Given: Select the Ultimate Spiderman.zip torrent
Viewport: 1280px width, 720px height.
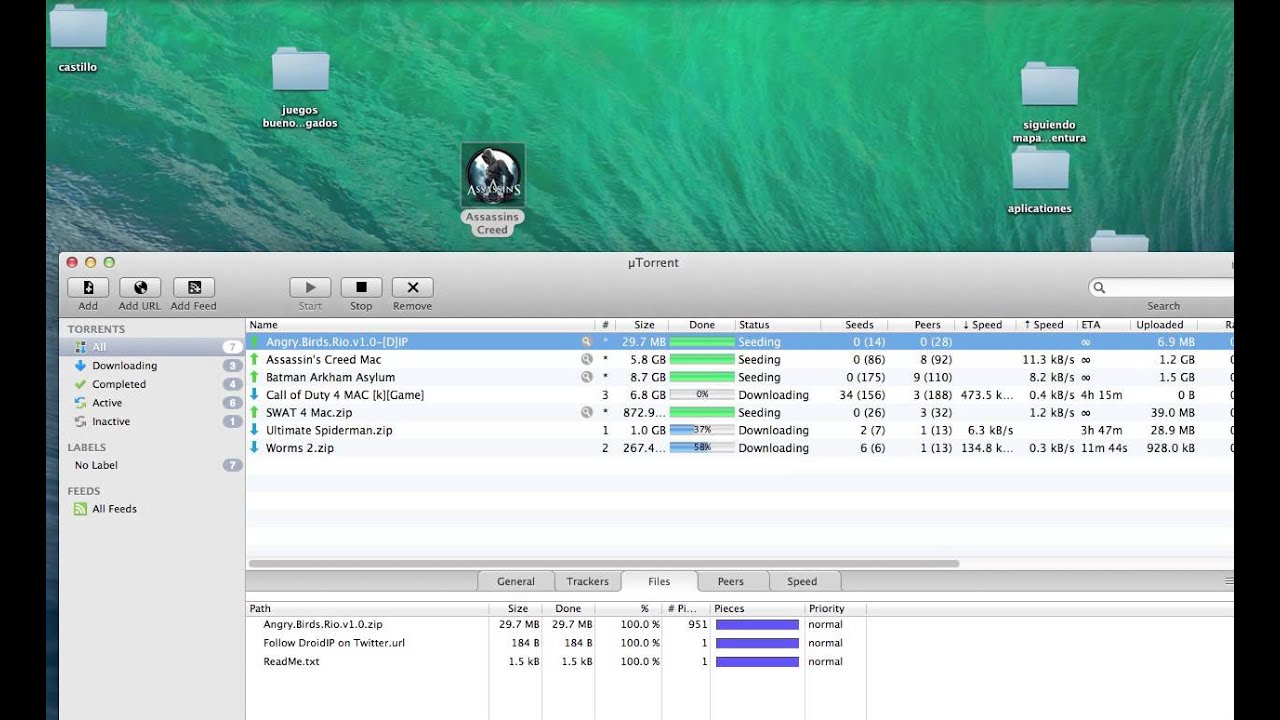Looking at the screenshot, I should (740, 430).
